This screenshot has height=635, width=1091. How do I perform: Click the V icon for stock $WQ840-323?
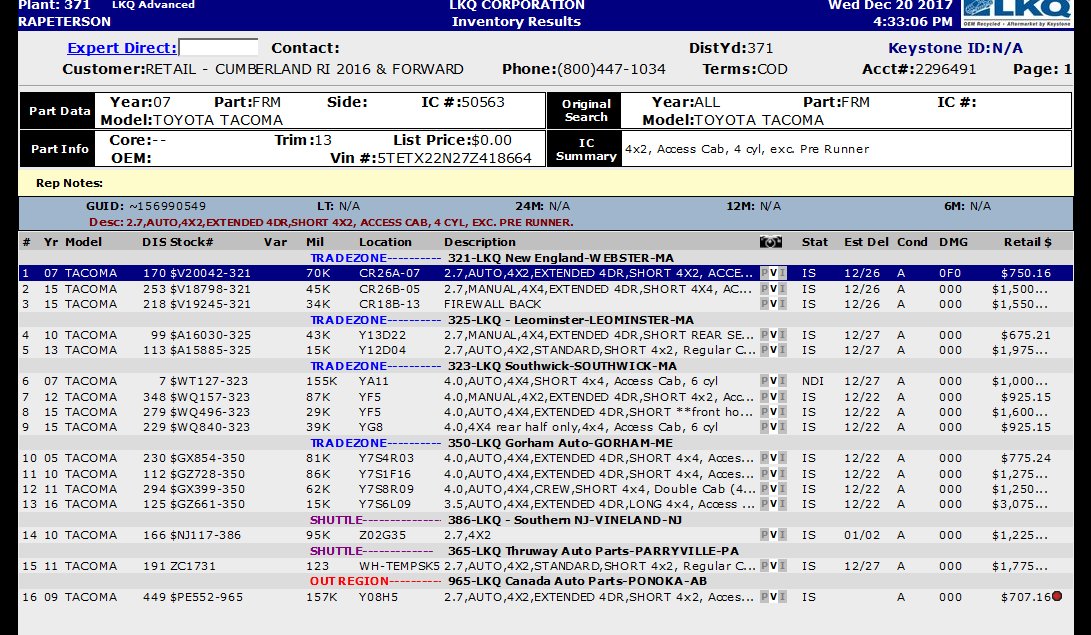(774, 427)
